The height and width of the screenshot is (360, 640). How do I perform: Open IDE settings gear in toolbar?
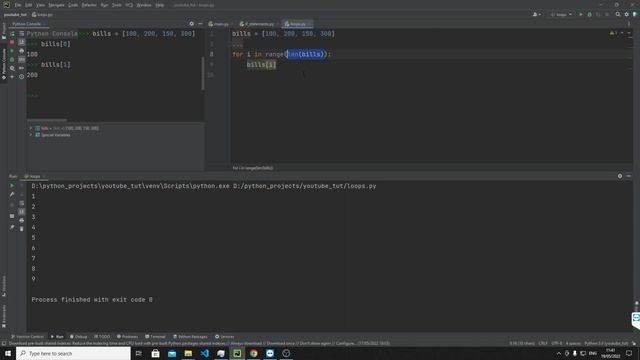pyautogui.click(x=627, y=15)
